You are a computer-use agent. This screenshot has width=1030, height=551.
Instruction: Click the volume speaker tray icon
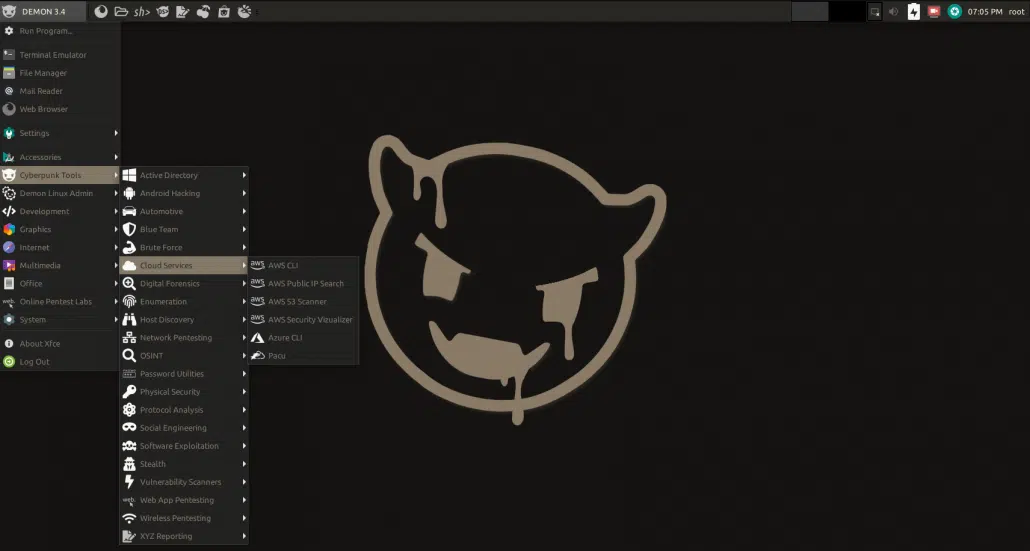pyautogui.click(x=893, y=11)
